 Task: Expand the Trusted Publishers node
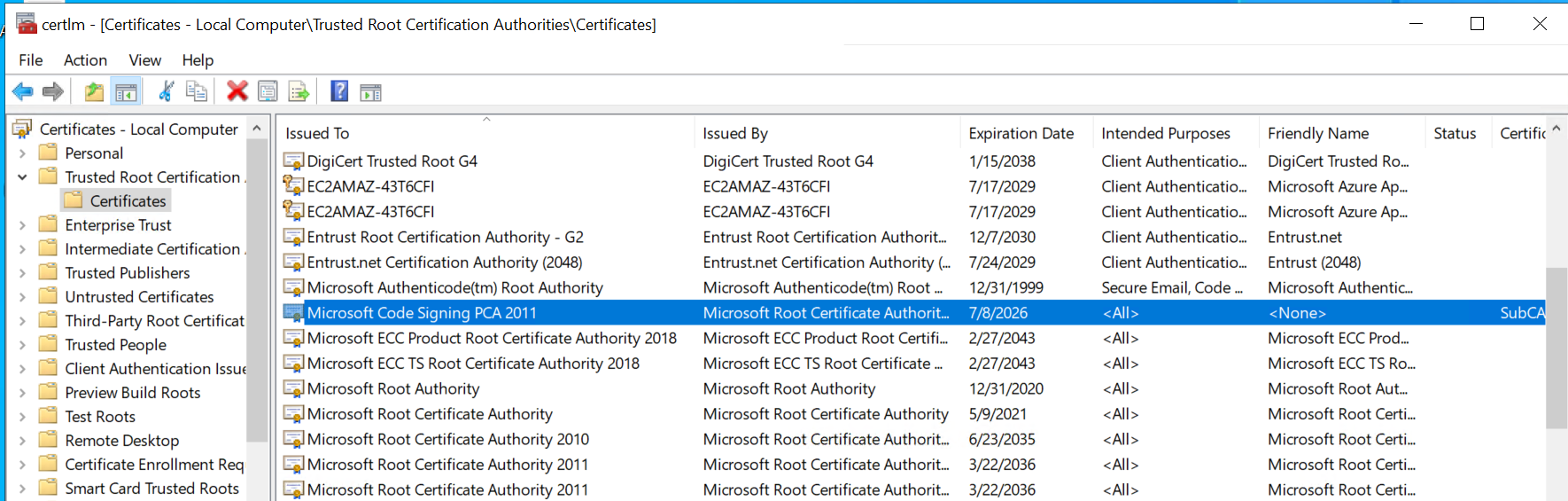pos(22,273)
